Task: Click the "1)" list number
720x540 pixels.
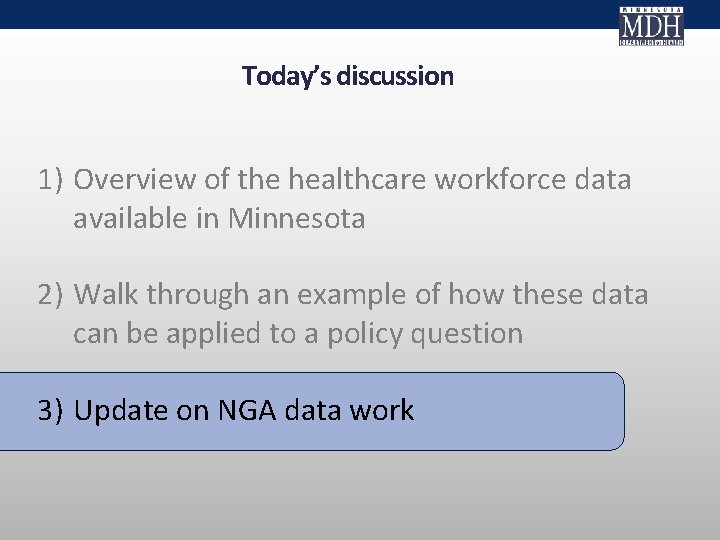Action: coord(51,180)
